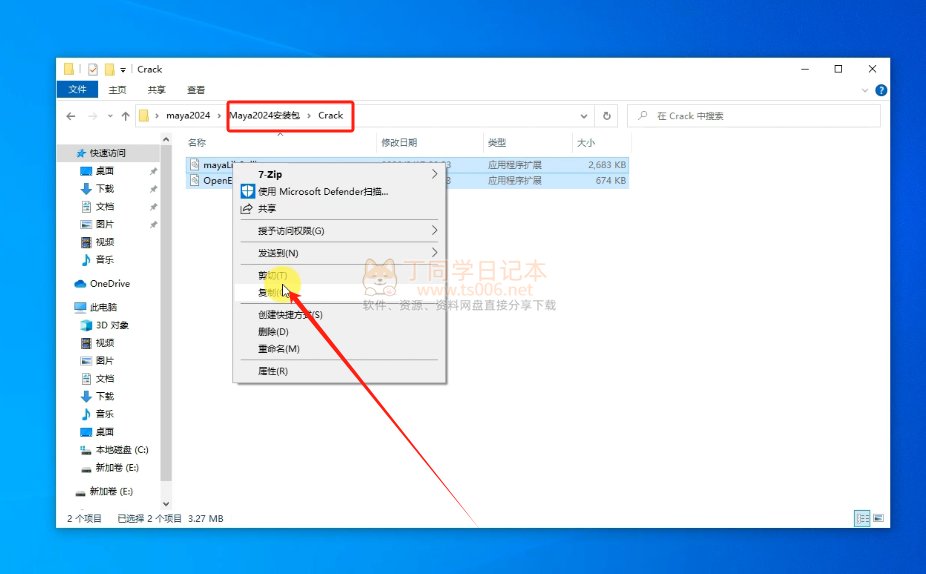Click maya2024 in the address path
Screen dimensions: 926x574
188,116
